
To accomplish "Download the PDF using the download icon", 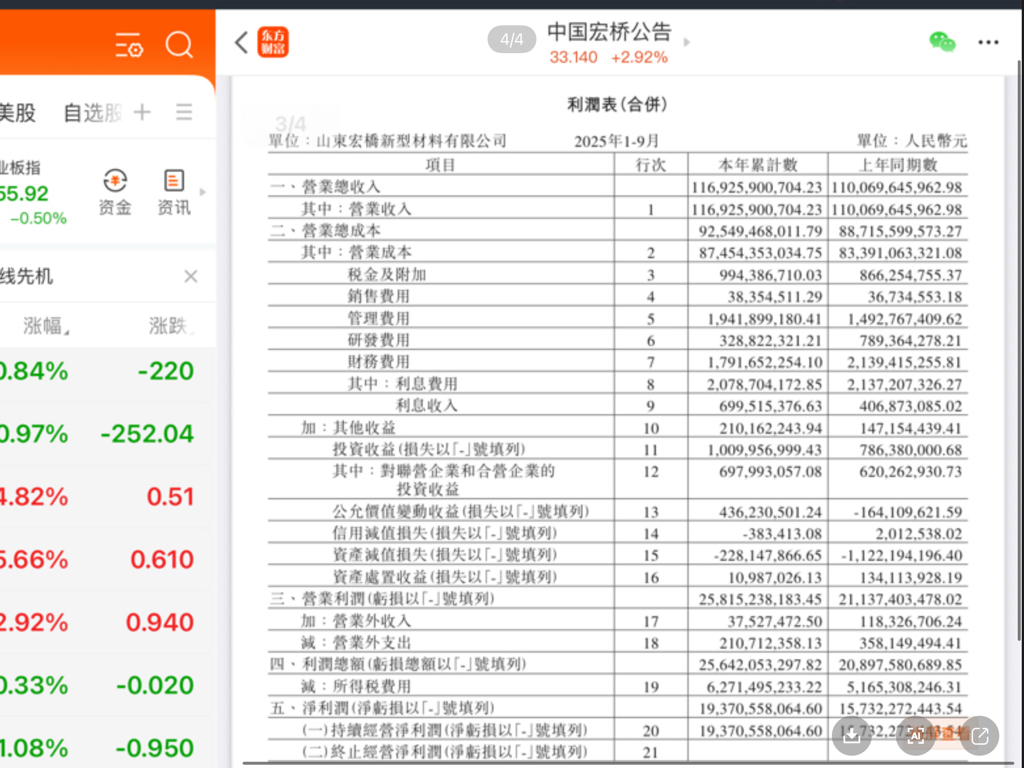I will pos(851,736).
